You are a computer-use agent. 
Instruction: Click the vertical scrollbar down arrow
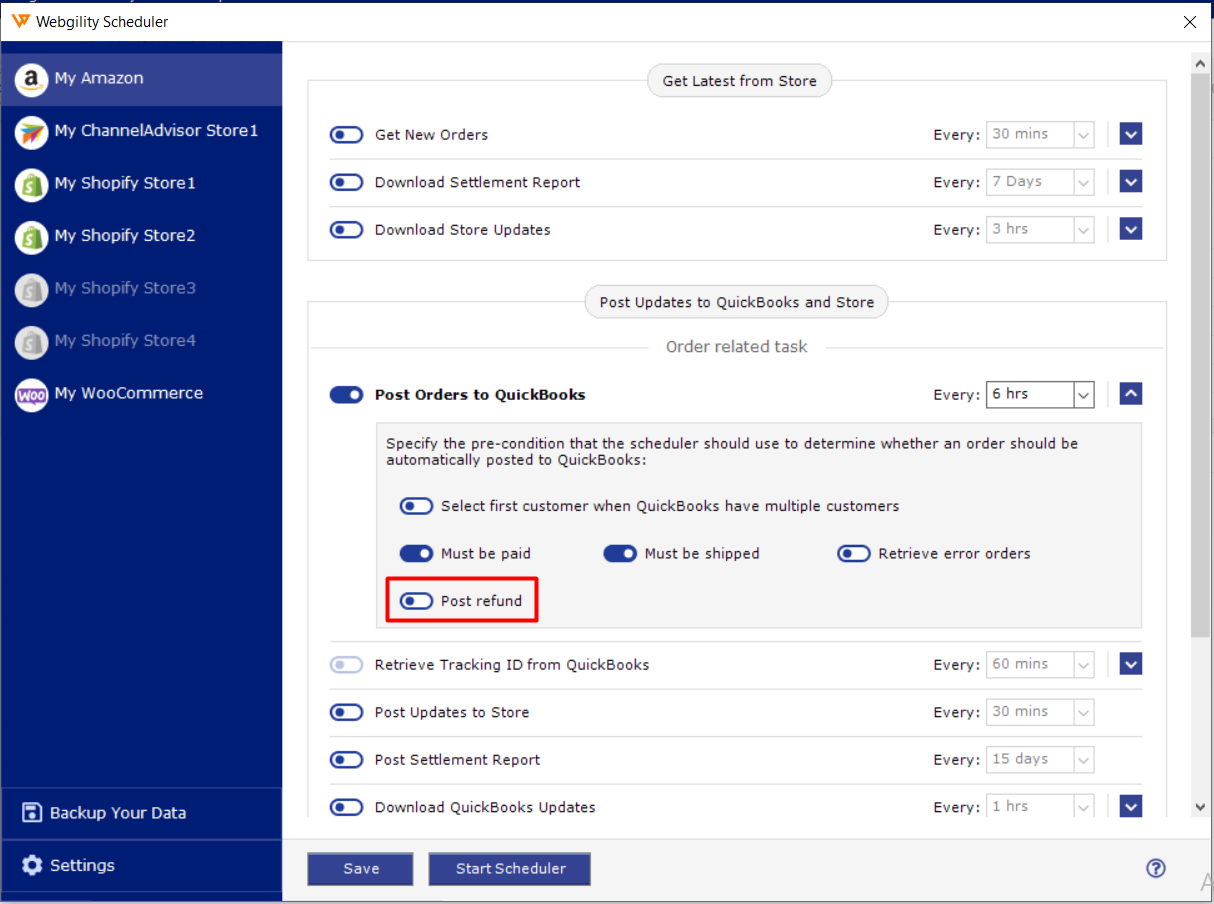click(x=1200, y=807)
